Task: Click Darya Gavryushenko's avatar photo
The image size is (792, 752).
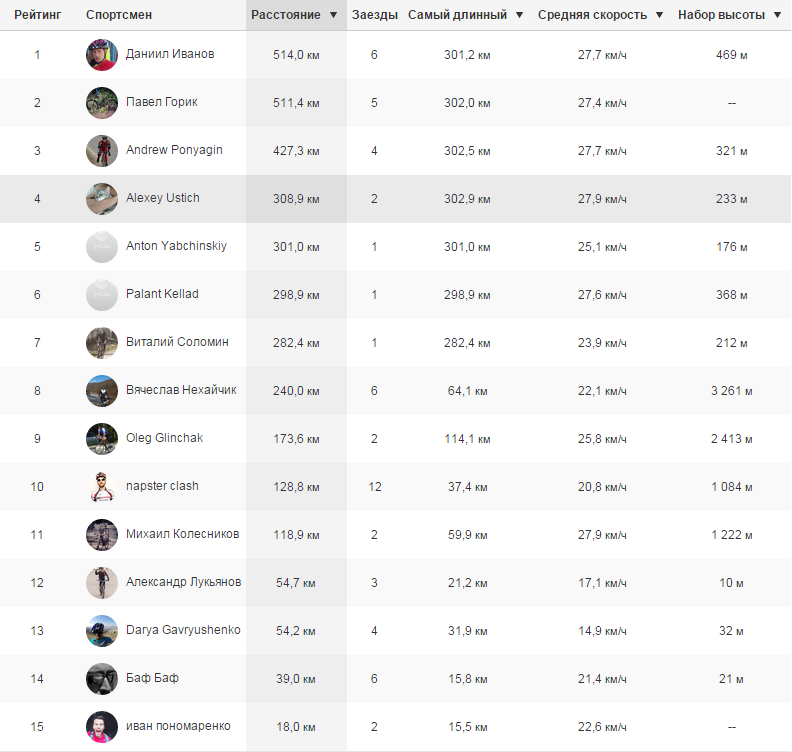Action: pyautogui.click(x=102, y=631)
